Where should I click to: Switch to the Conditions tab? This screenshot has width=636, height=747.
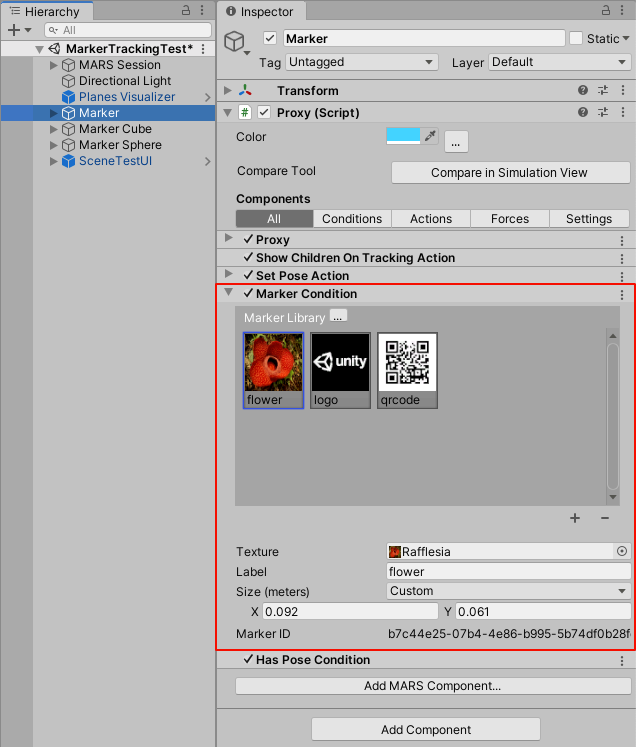pos(352,219)
